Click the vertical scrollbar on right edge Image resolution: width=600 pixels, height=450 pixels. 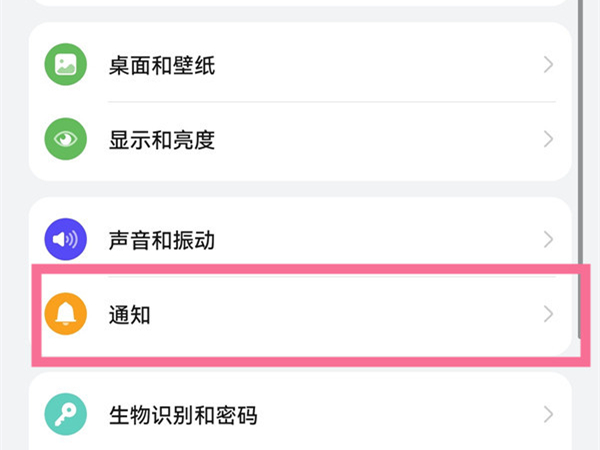click(x=582, y=150)
